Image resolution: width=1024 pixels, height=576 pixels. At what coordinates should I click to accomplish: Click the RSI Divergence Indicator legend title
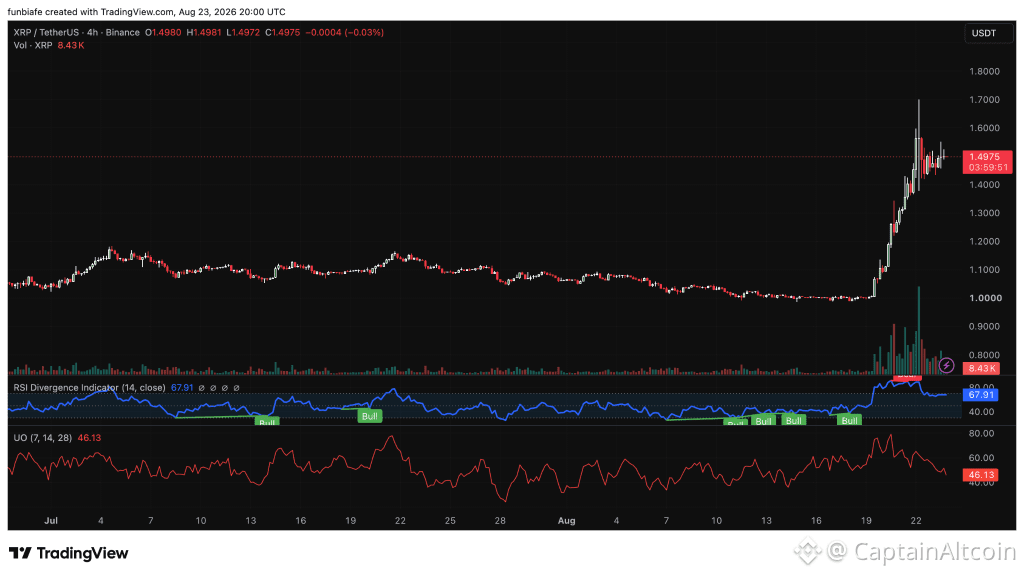coord(89,387)
